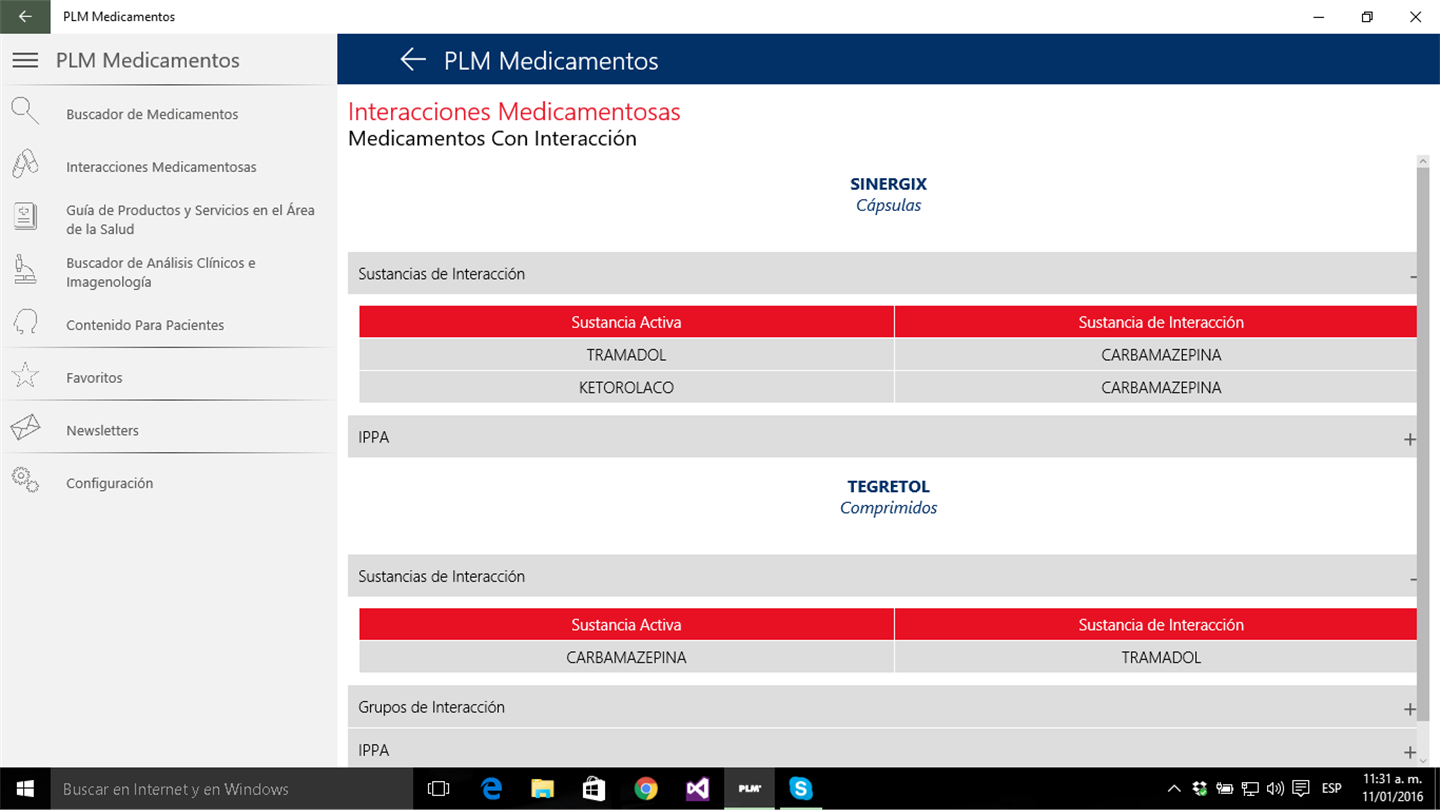The image size is (1440, 810).
Task: Click the PLM app icon in taskbar
Action: click(750, 789)
